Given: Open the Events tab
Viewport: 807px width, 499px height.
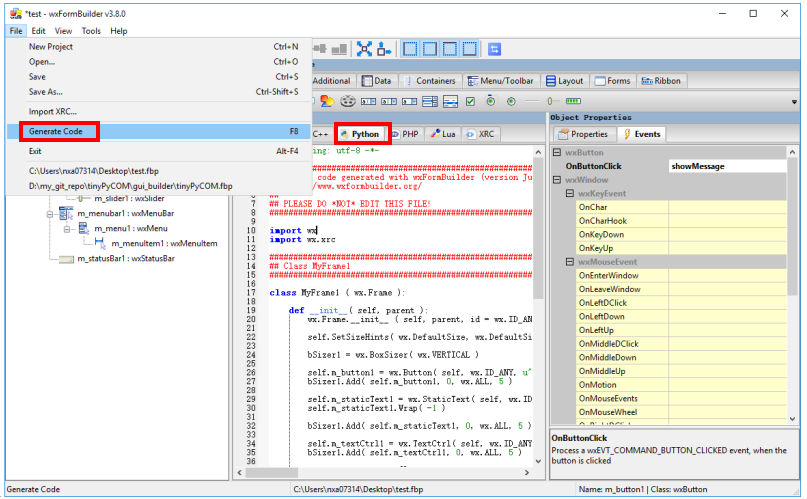Looking at the screenshot, I should click(x=642, y=134).
